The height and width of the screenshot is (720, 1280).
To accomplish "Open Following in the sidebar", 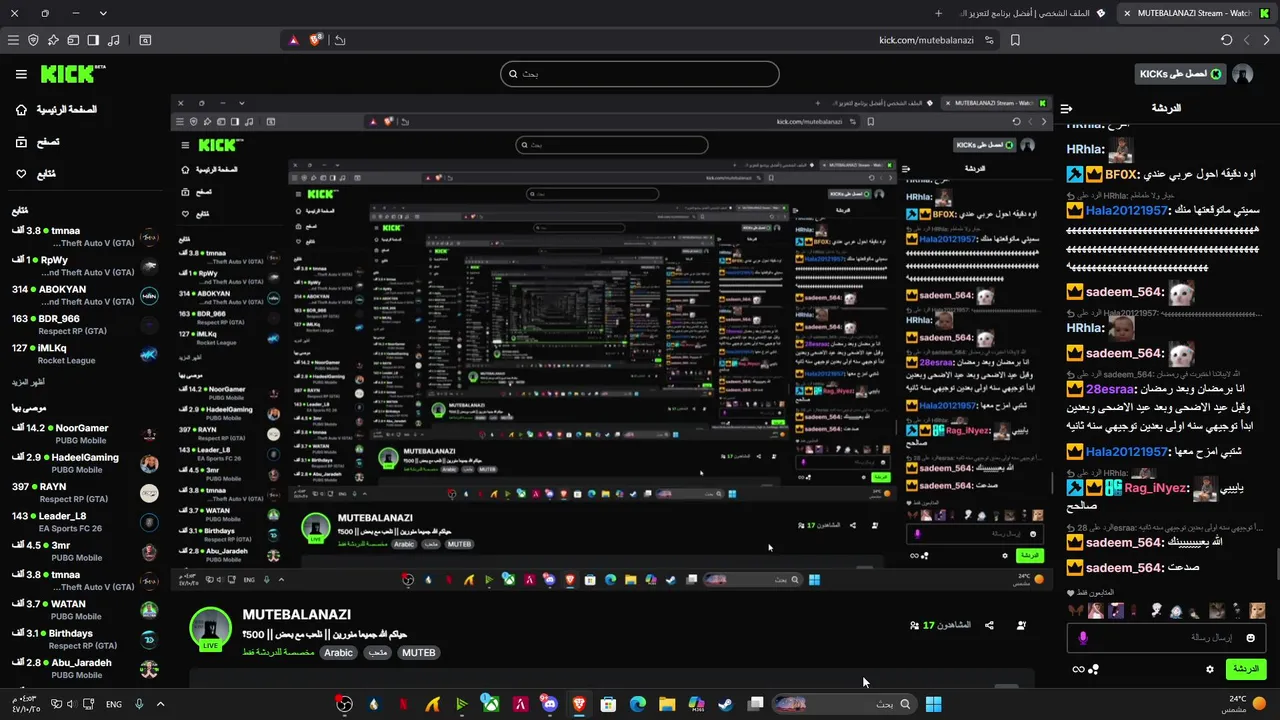I will coord(36,174).
